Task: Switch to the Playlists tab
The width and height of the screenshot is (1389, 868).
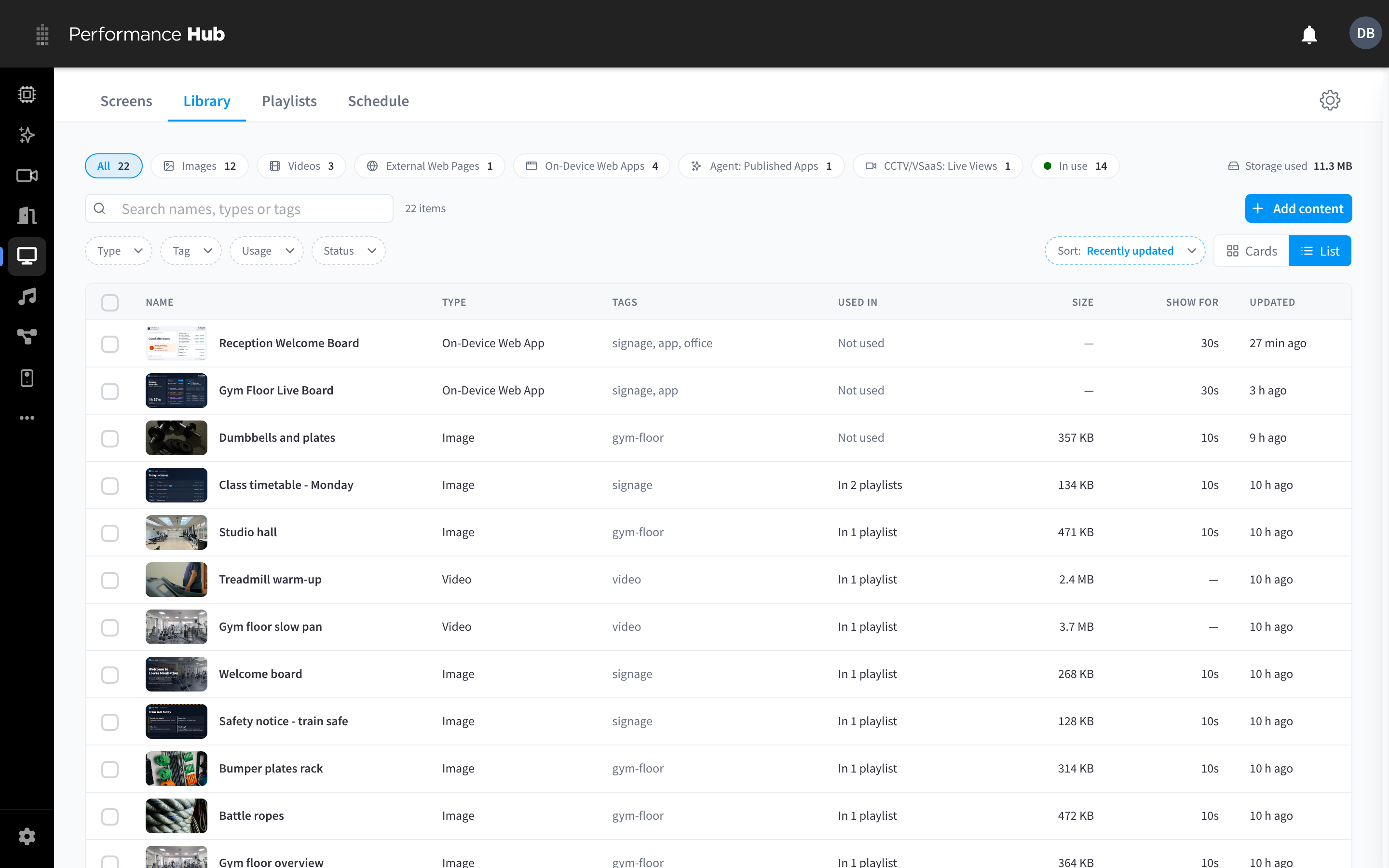Action: pos(289,101)
